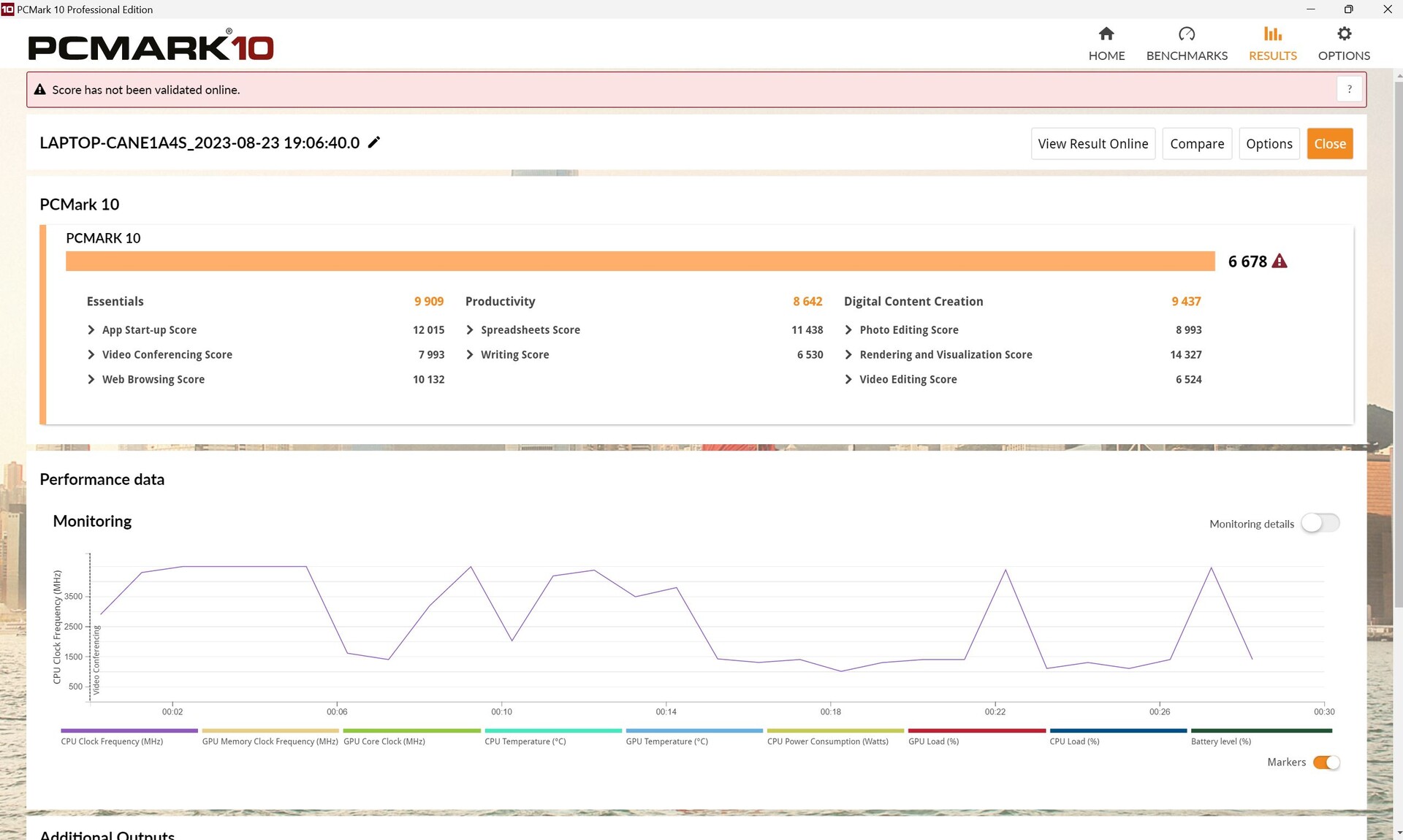Click Digital Content Creation score 9 437
The image size is (1403, 840).
(1186, 301)
